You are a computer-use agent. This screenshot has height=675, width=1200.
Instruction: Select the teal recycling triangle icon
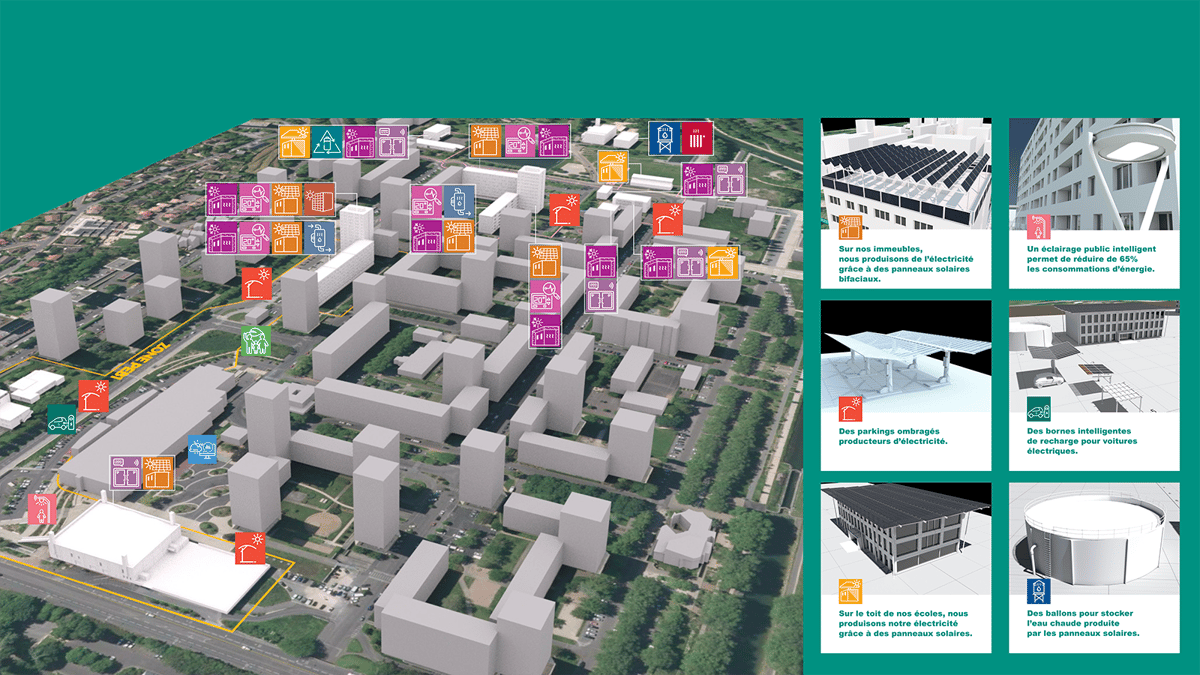(326, 142)
